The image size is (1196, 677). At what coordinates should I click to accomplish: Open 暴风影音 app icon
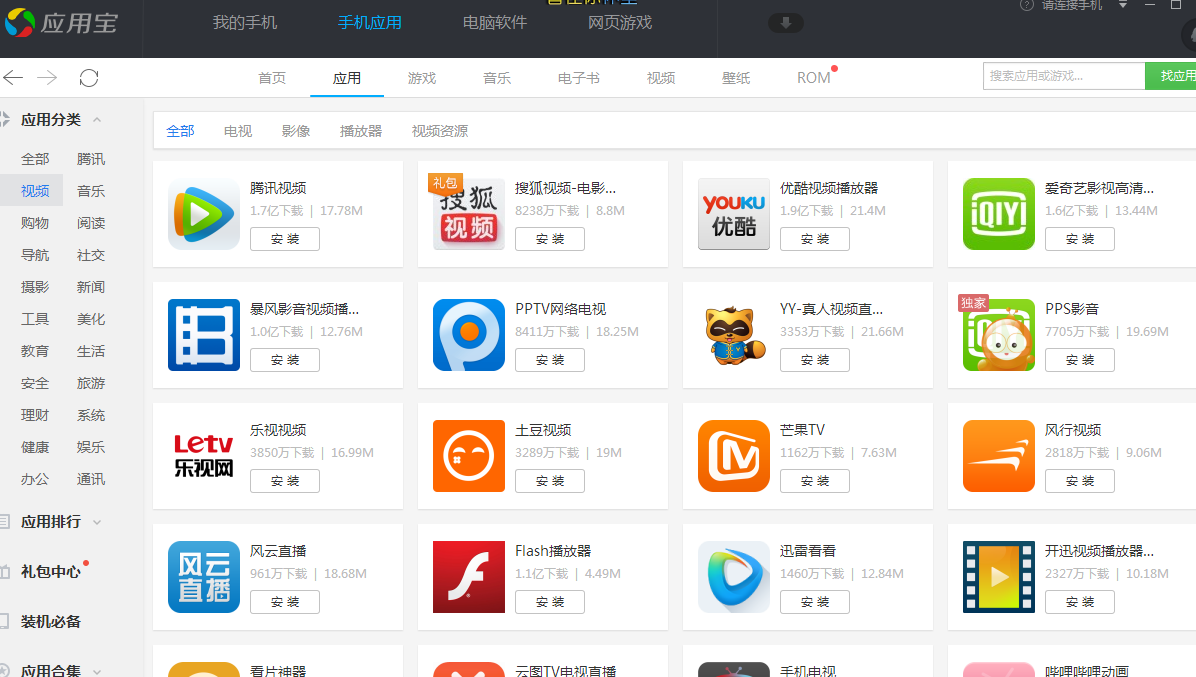click(x=204, y=335)
